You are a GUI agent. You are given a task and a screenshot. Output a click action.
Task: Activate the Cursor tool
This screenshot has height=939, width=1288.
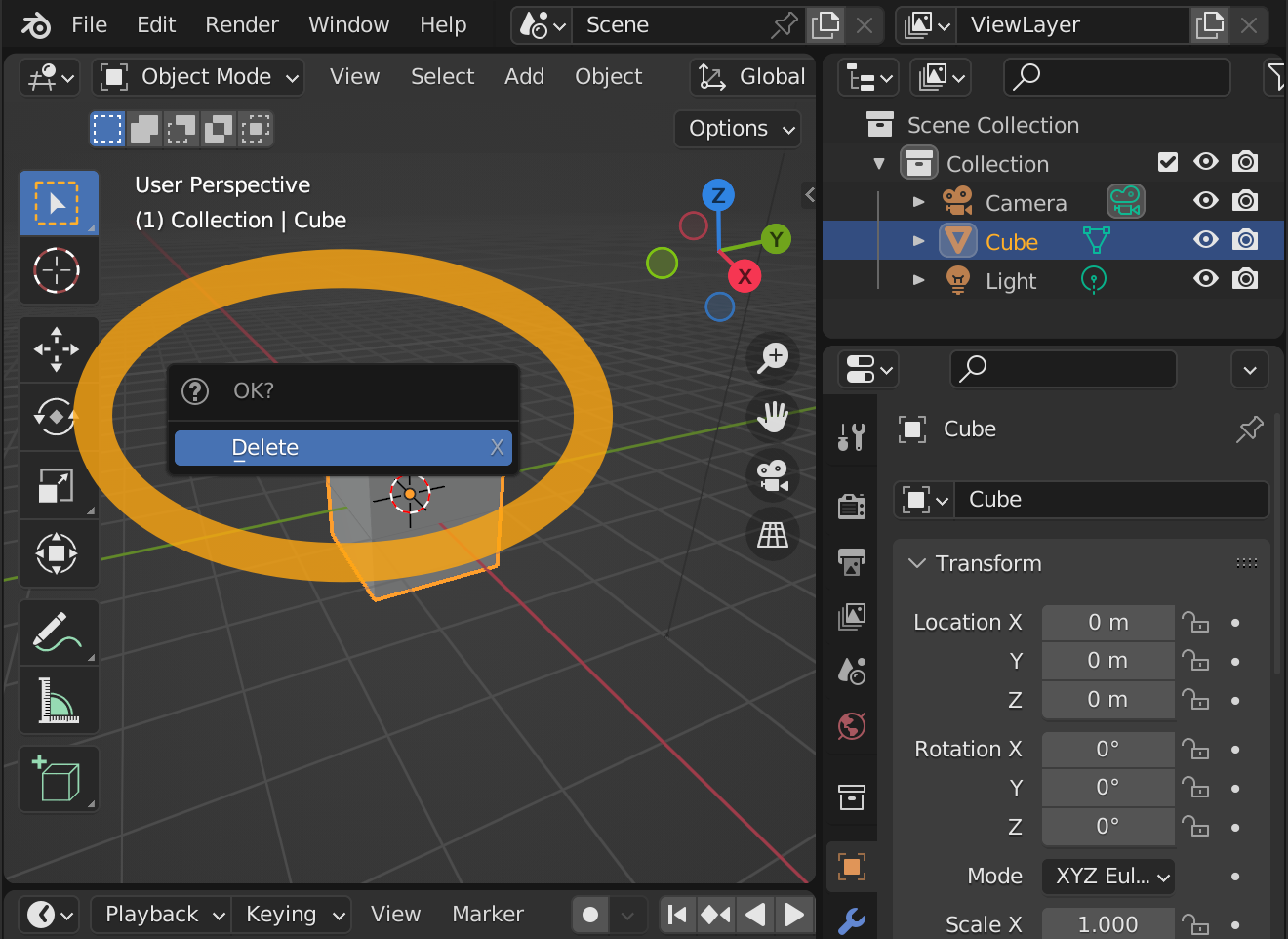(59, 270)
